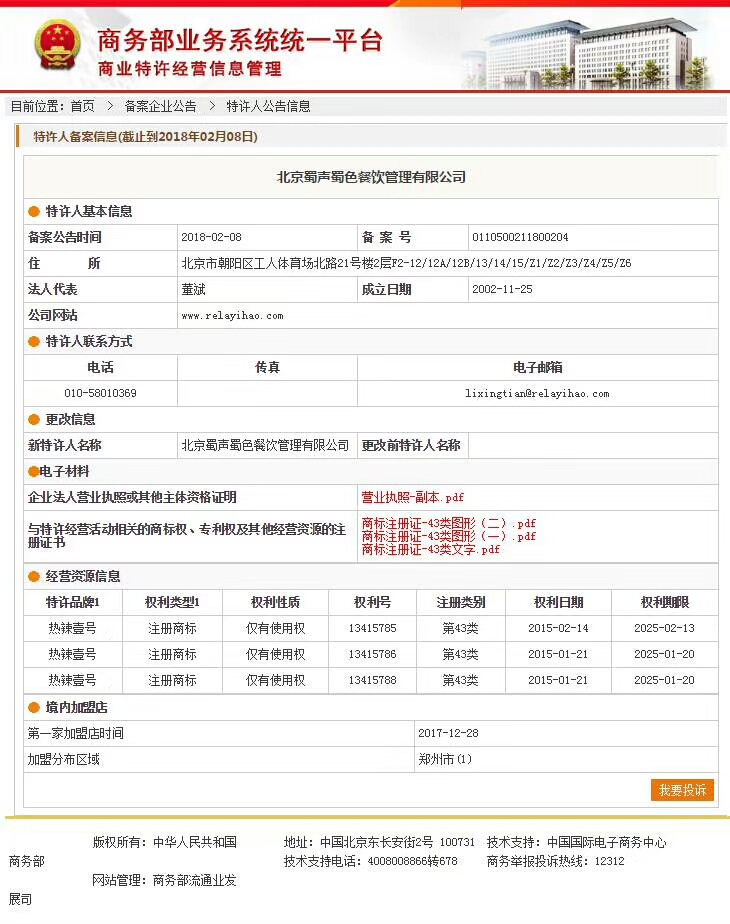Select the filing number 0110500211800204

pos(520,237)
